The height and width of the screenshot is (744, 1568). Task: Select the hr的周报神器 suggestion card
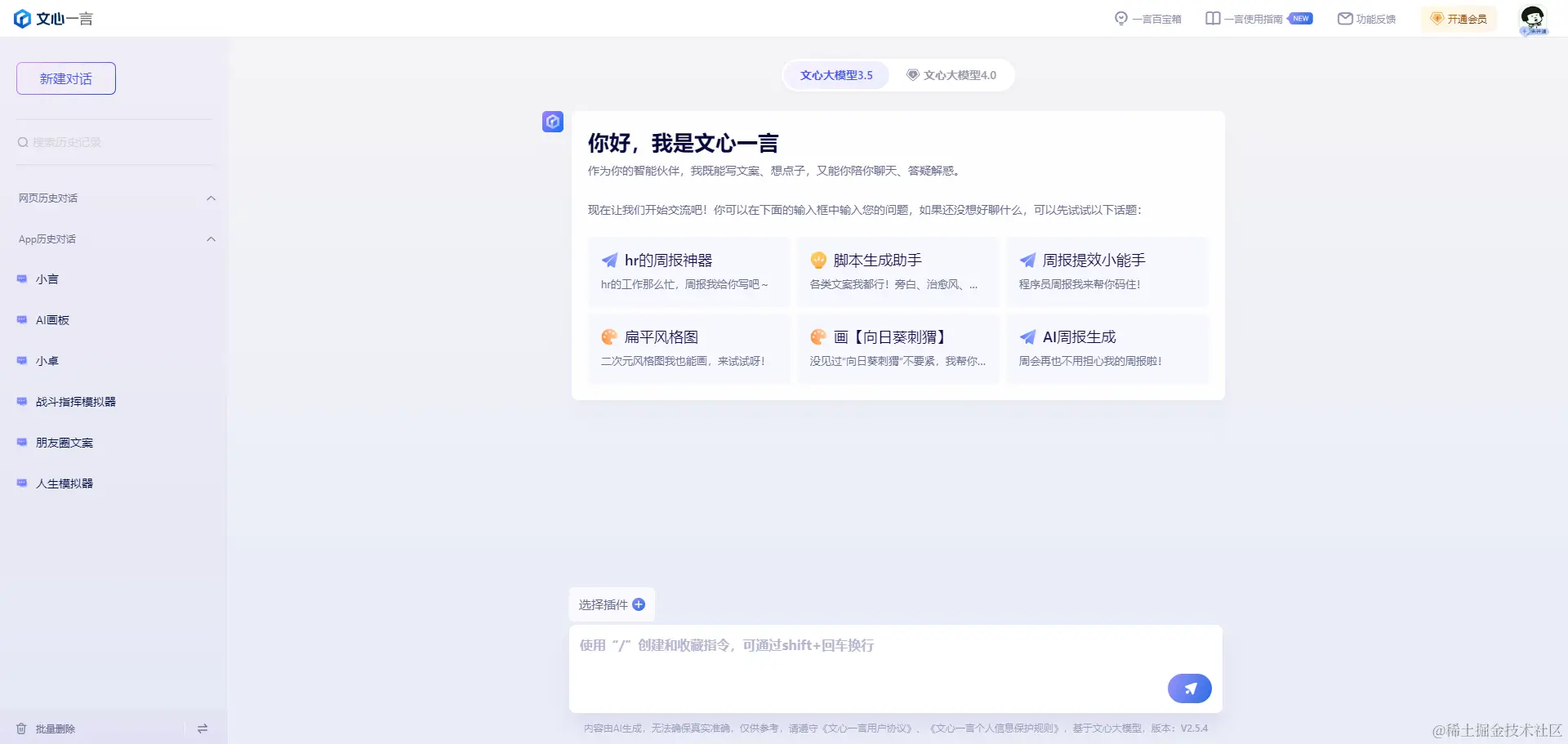[688, 272]
